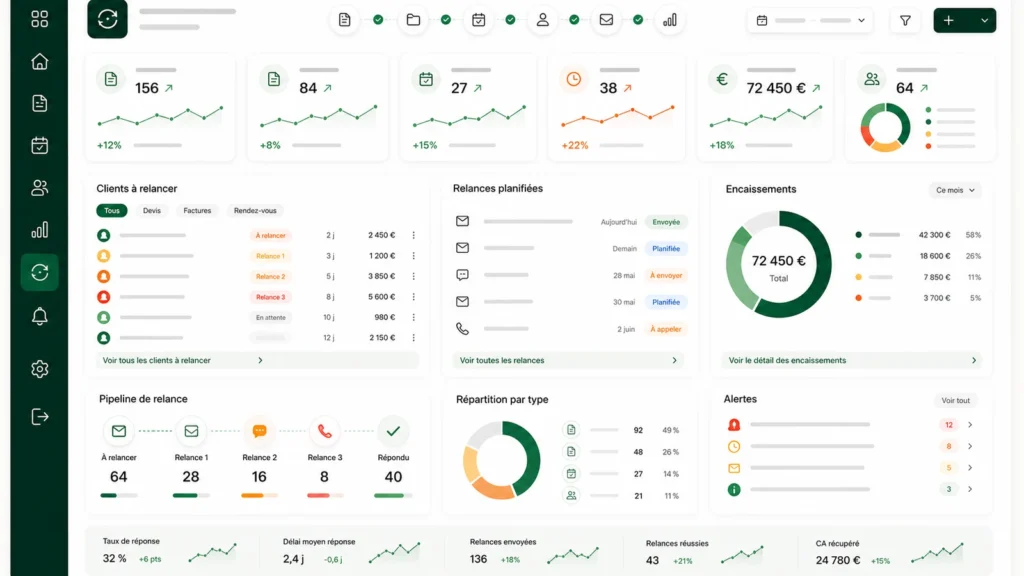Image resolution: width=1024 pixels, height=576 pixels.
Task: Click the phone icon in Relances planifiées
Action: [462, 328]
